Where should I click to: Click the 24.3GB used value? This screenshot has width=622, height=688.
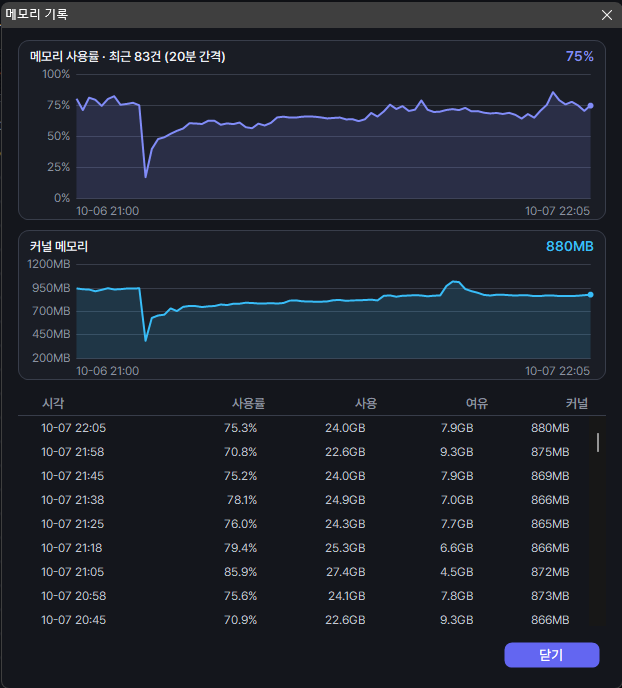coord(345,524)
